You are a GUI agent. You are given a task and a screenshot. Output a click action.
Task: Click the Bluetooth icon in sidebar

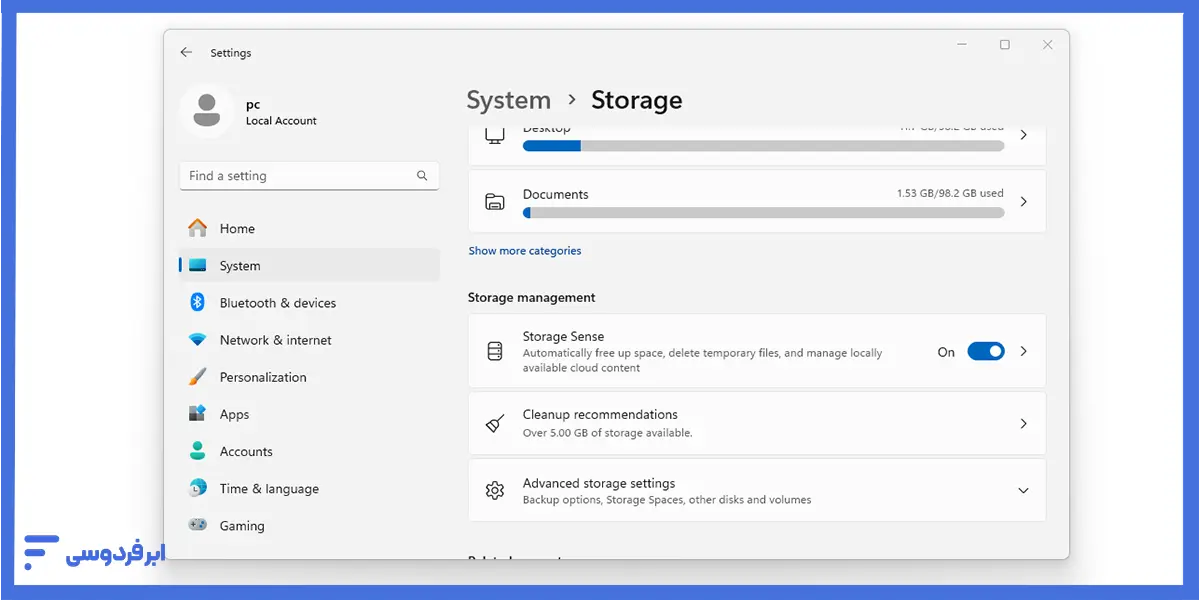198,303
